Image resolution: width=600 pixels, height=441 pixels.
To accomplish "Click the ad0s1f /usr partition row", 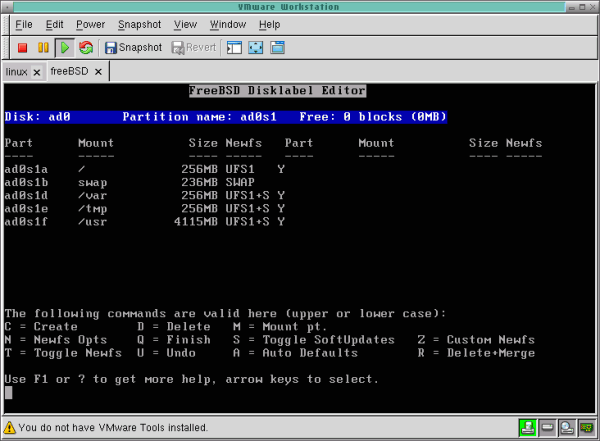I will tap(145, 222).
